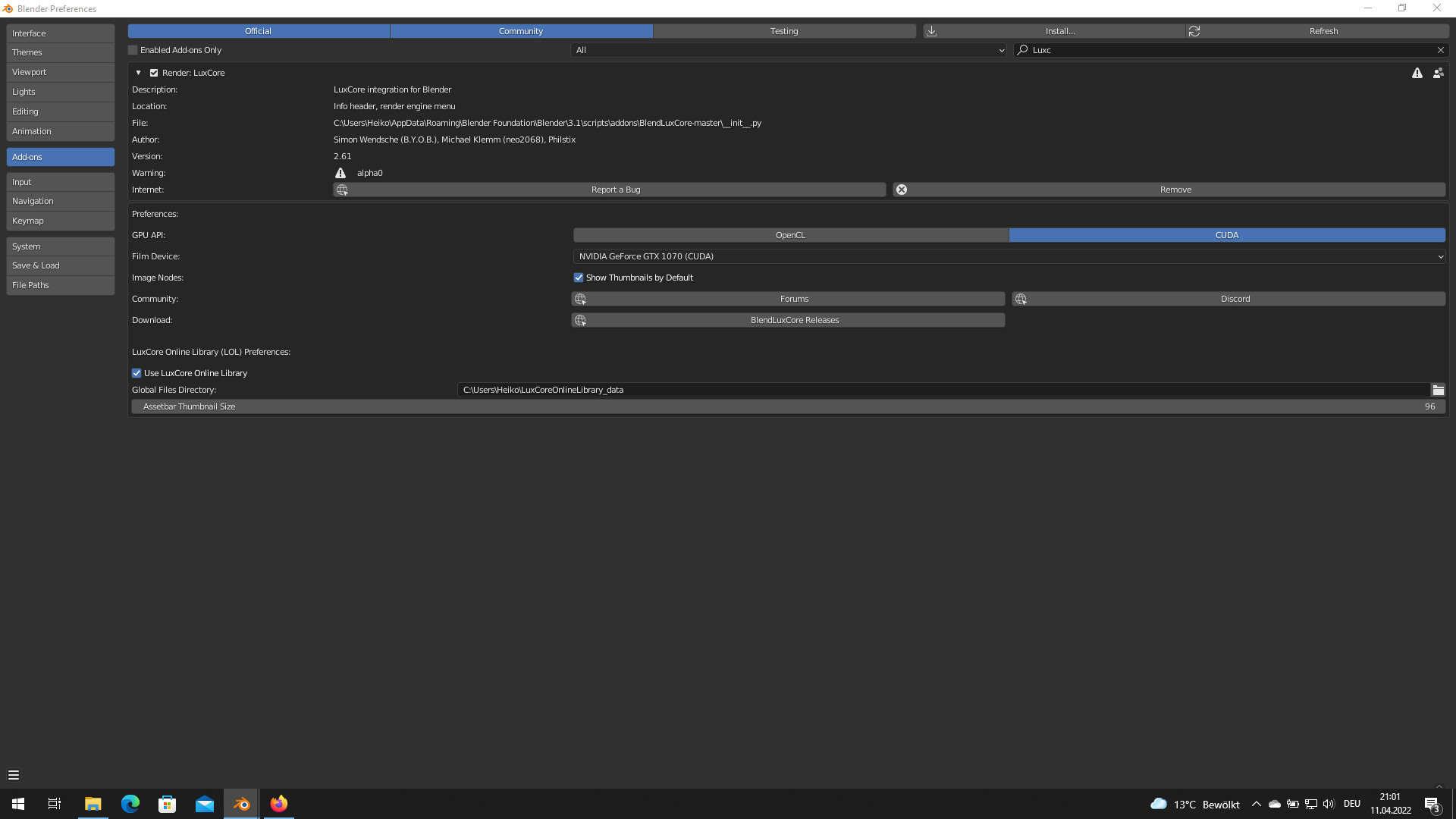Image resolution: width=1456 pixels, height=819 pixels.
Task: Uncheck Show Thumbnails by Default
Action: [579, 278]
